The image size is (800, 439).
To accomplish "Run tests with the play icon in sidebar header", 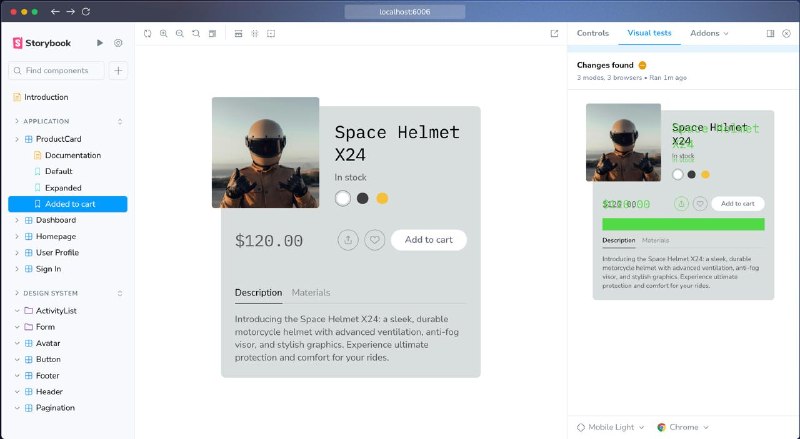I will [100, 43].
